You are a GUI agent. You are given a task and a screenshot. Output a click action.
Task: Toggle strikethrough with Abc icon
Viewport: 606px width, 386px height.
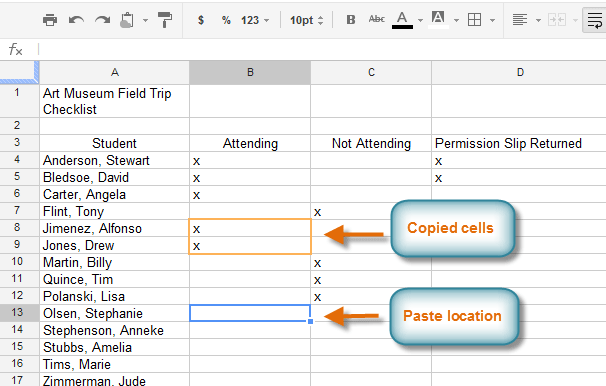[x=376, y=19]
